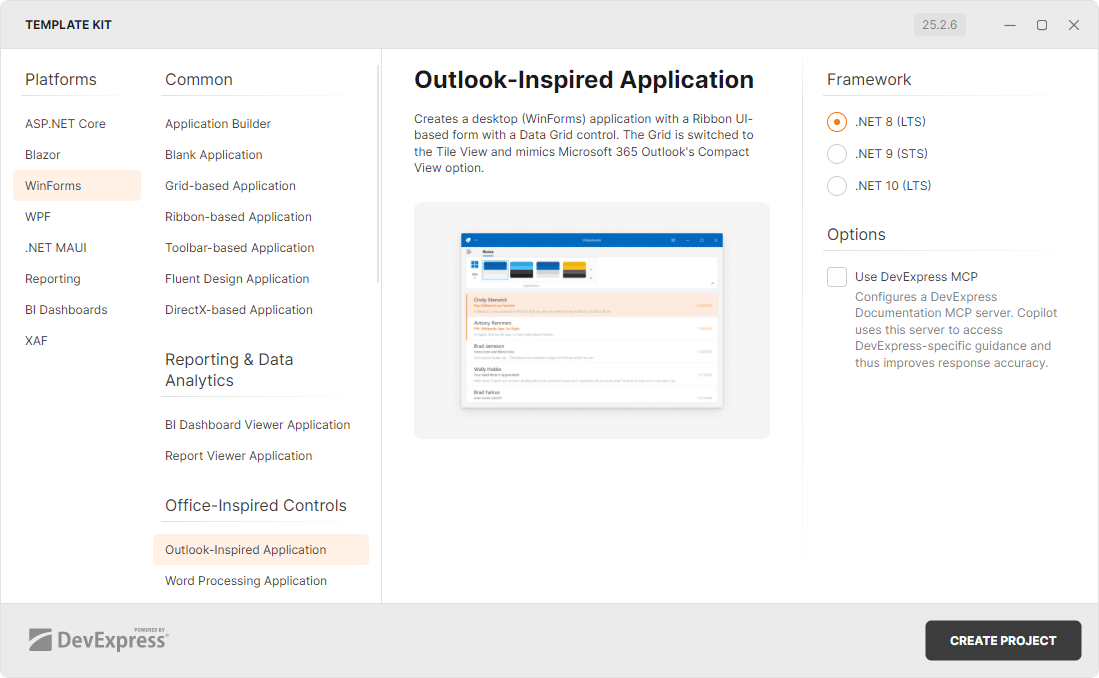
Task: Click the Outlook-inspired application preview image
Action: 592,320
